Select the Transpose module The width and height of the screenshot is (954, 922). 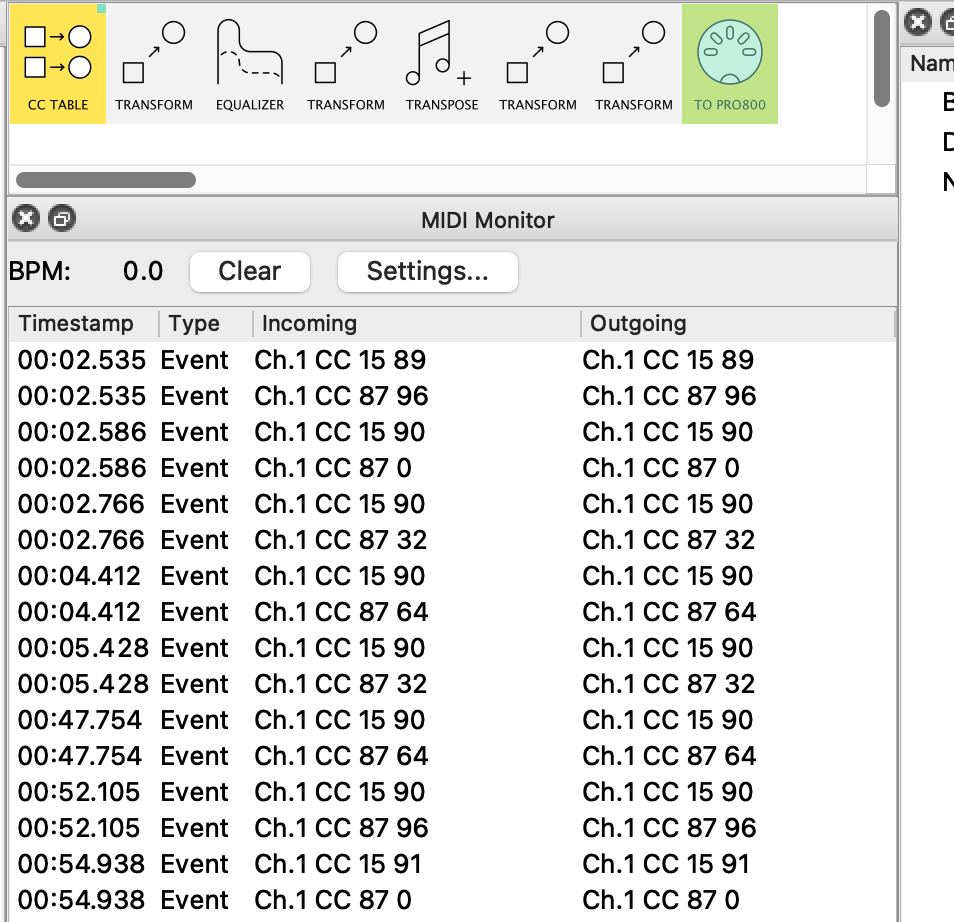tap(442, 64)
